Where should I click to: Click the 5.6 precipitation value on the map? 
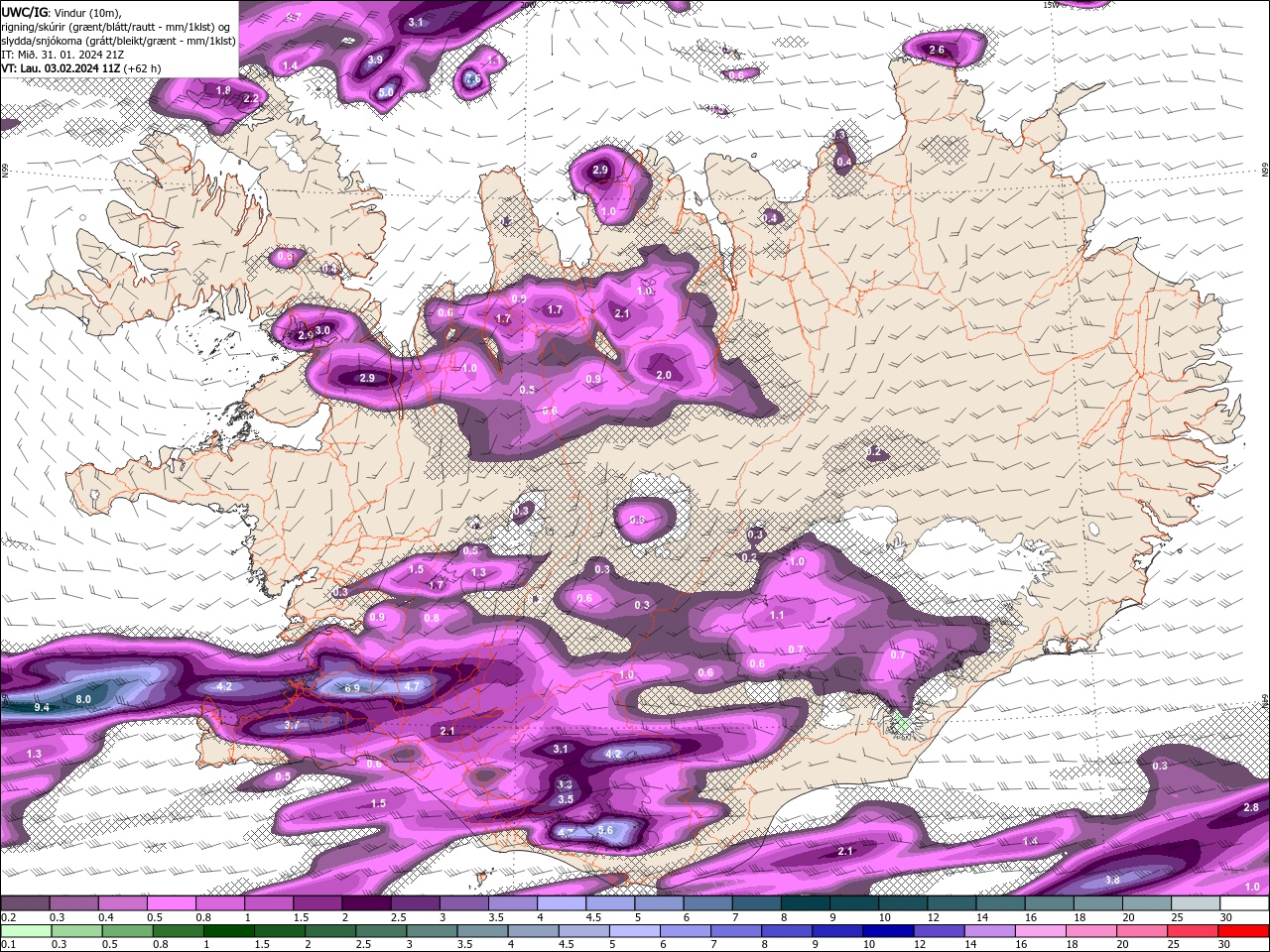605,830
